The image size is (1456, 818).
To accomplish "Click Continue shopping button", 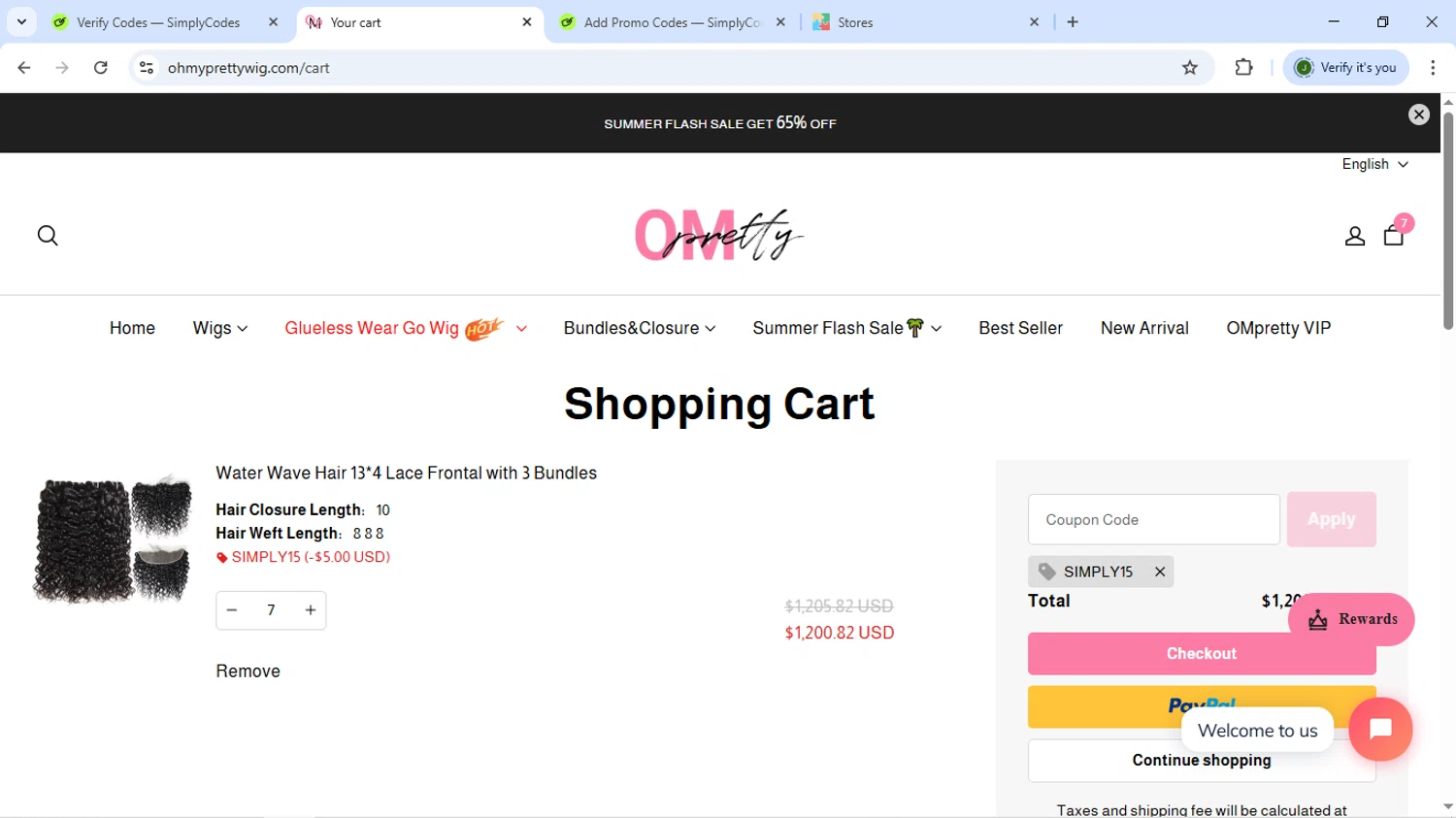I will pyautogui.click(x=1202, y=761).
